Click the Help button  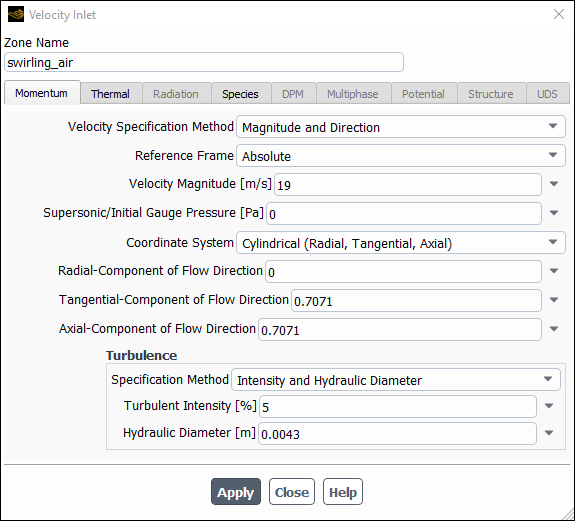[343, 492]
